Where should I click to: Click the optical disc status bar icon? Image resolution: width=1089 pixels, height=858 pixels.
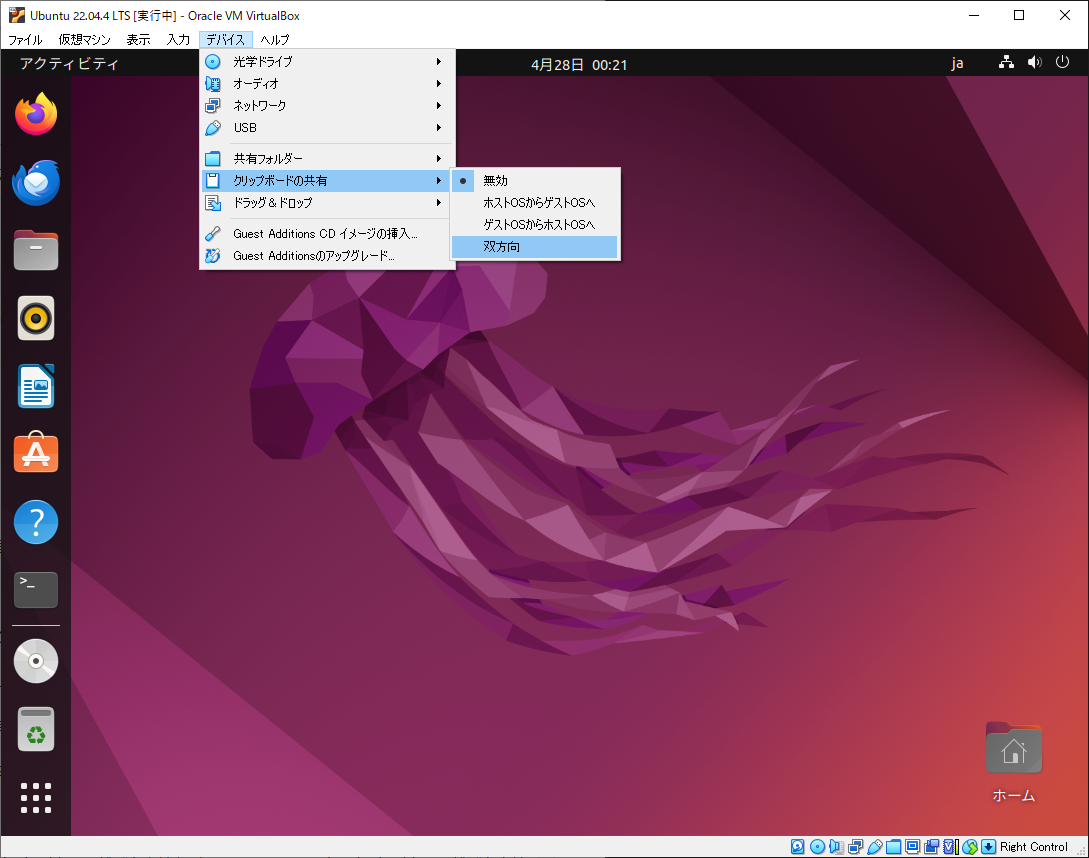(817, 846)
